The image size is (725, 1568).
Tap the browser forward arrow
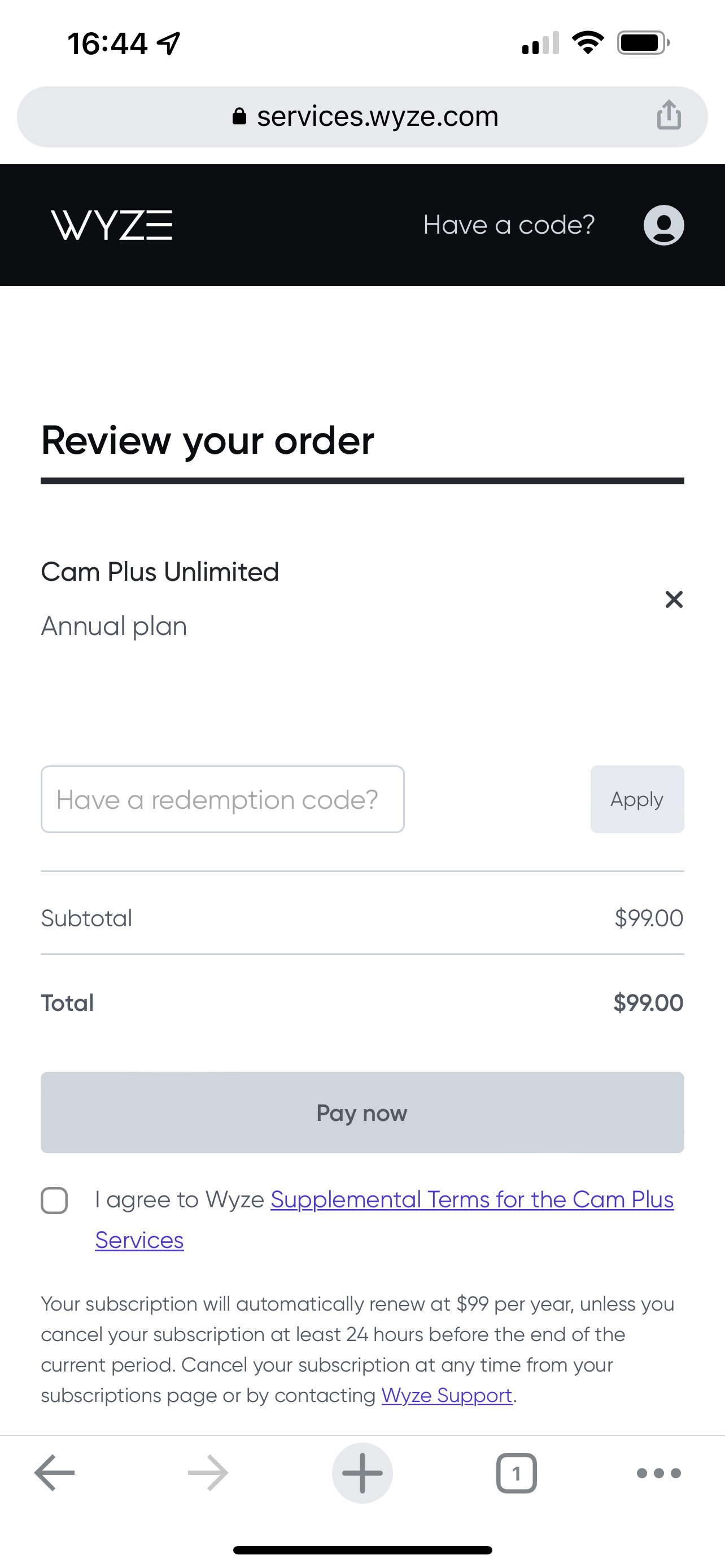(x=208, y=1473)
